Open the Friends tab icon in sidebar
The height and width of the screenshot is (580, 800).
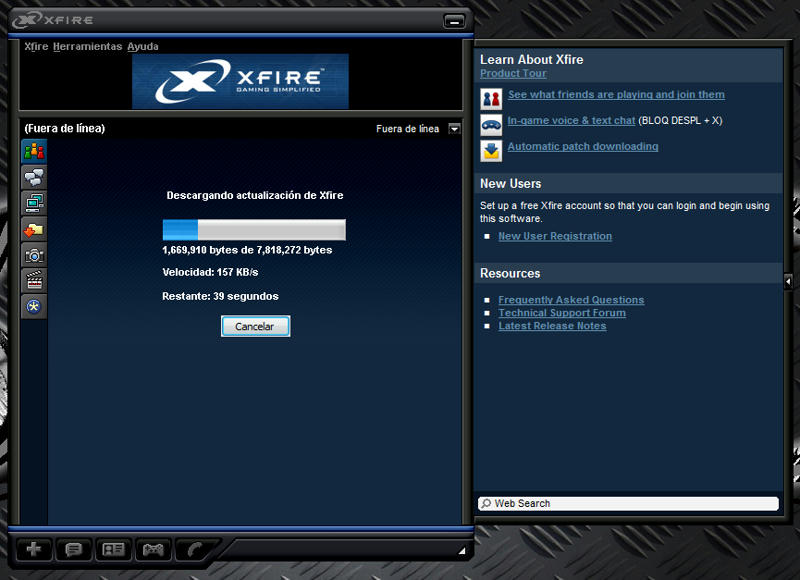pos(34,151)
